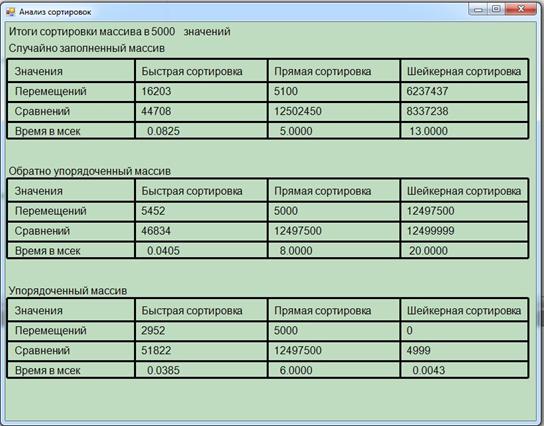This screenshot has height=426, width=544.
Task: Click the application icon in the title bar
Action: pos(11,11)
